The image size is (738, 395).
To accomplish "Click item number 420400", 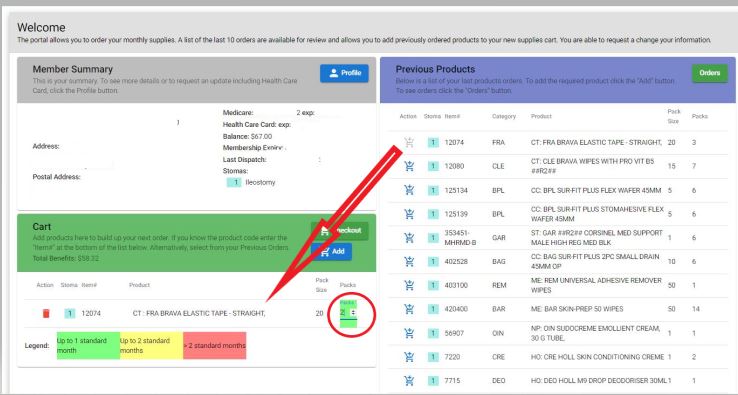I will click(456, 309).
